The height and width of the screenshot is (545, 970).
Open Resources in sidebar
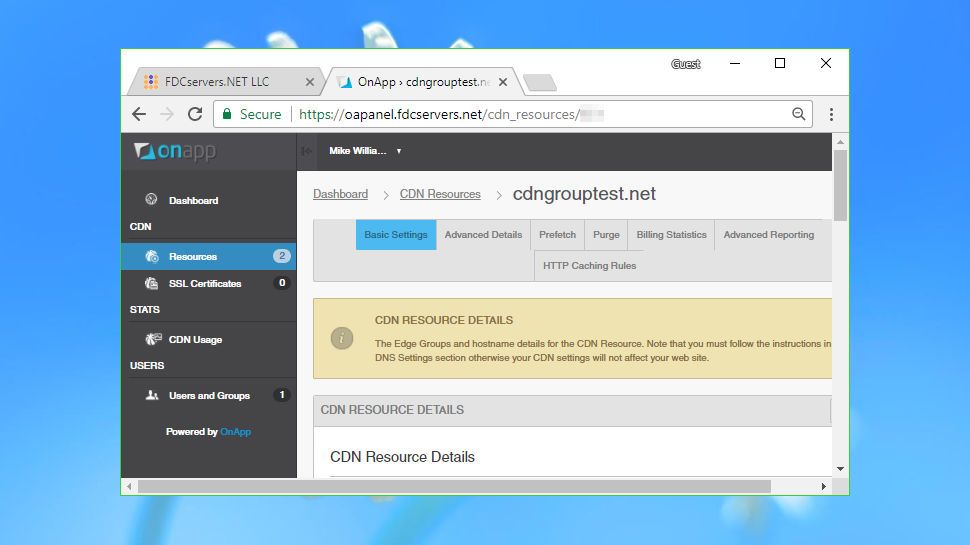pyautogui.click(x=209, y=256)
